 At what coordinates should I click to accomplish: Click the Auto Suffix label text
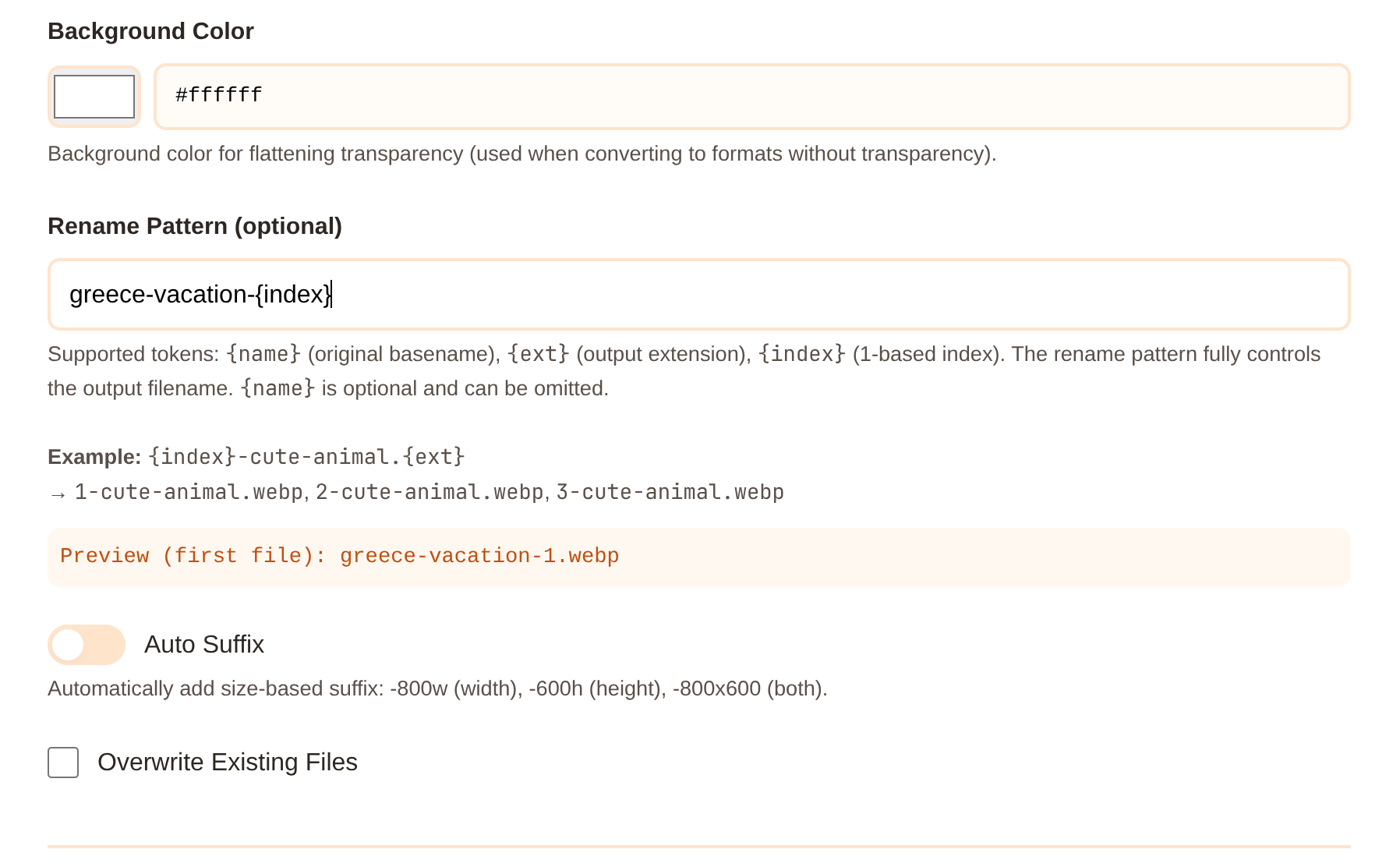(203, 645)
